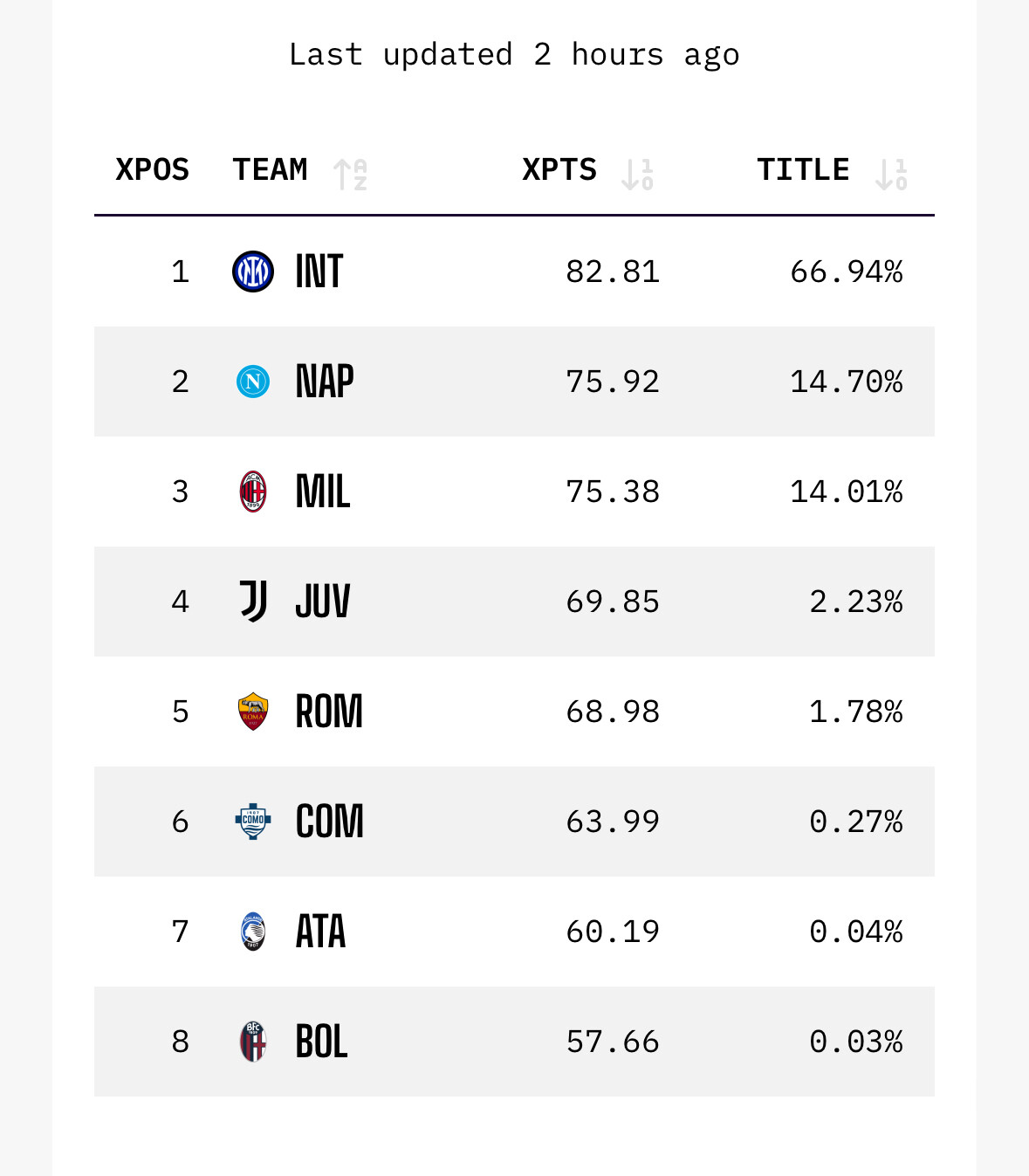The width and height of the screenshot is (1029, 1176).
Task: Click the Inter Milan club crest
Action: (253, 272)
